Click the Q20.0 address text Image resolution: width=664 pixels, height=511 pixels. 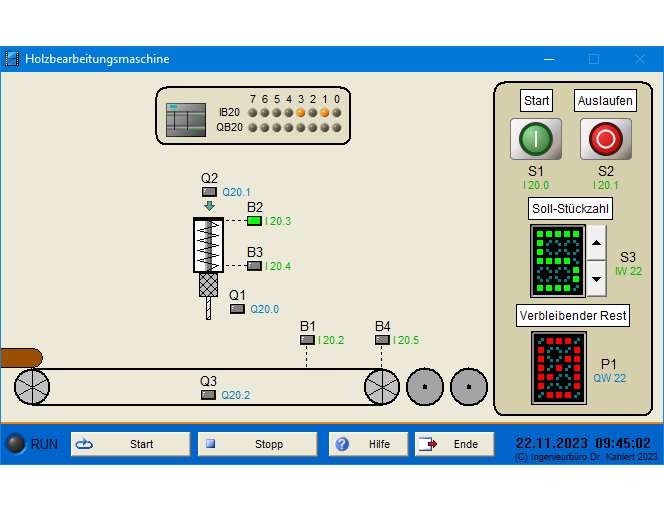(265, 309)
